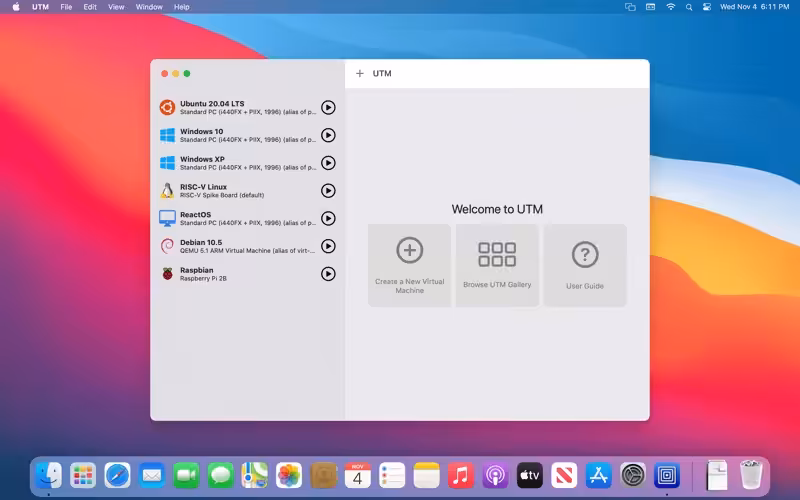Open System Preferences from the Dock
This screenshot has height=500, width=800.
(633, 475)
